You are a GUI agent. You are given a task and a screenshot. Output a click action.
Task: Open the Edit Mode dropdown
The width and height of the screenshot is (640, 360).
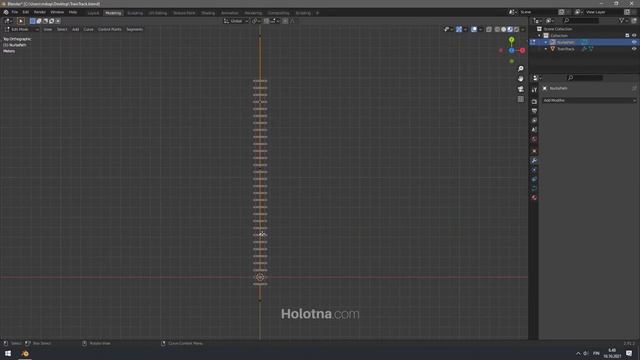22,29
